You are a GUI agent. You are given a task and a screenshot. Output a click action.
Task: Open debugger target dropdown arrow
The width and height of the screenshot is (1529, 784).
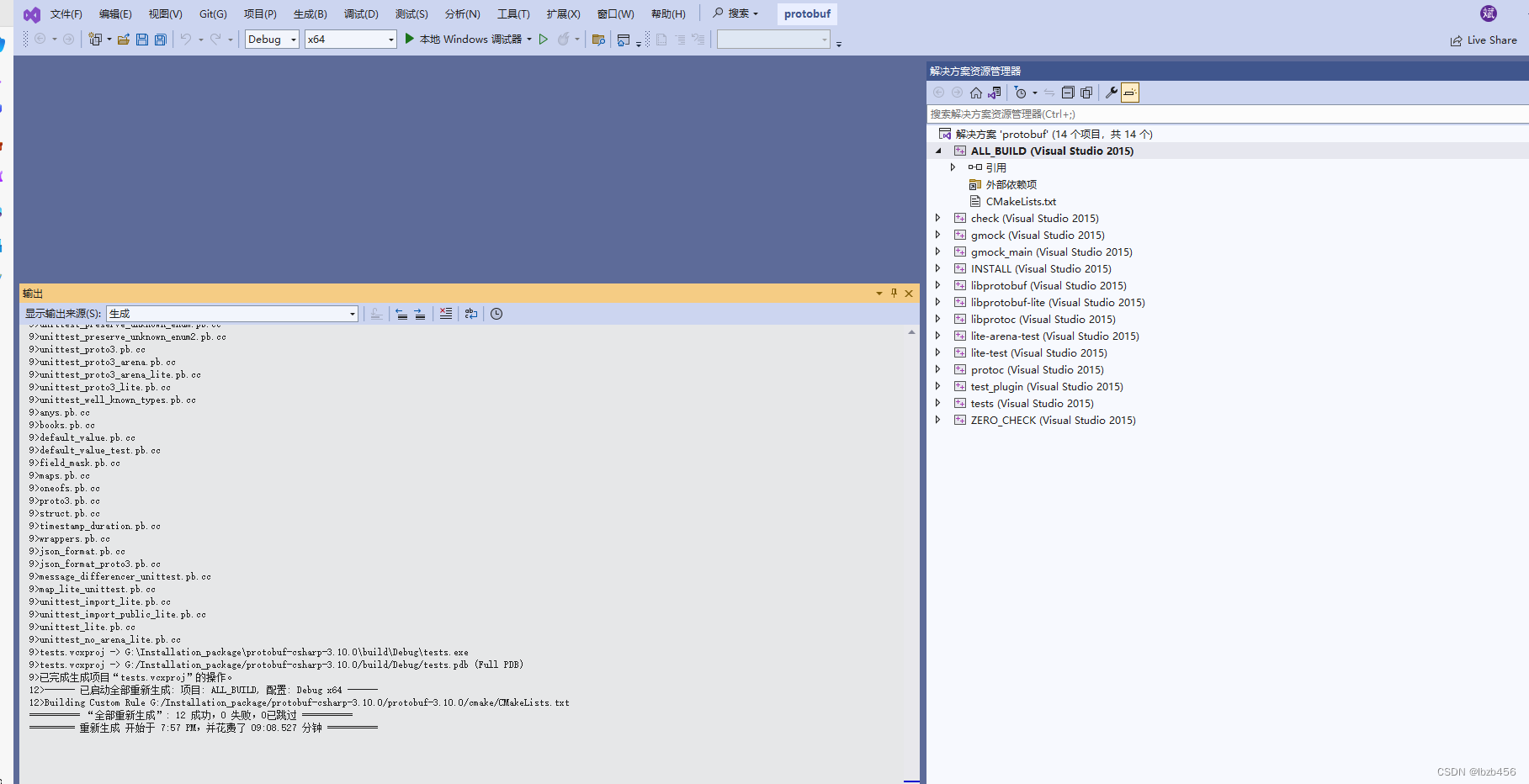[529, 39]
